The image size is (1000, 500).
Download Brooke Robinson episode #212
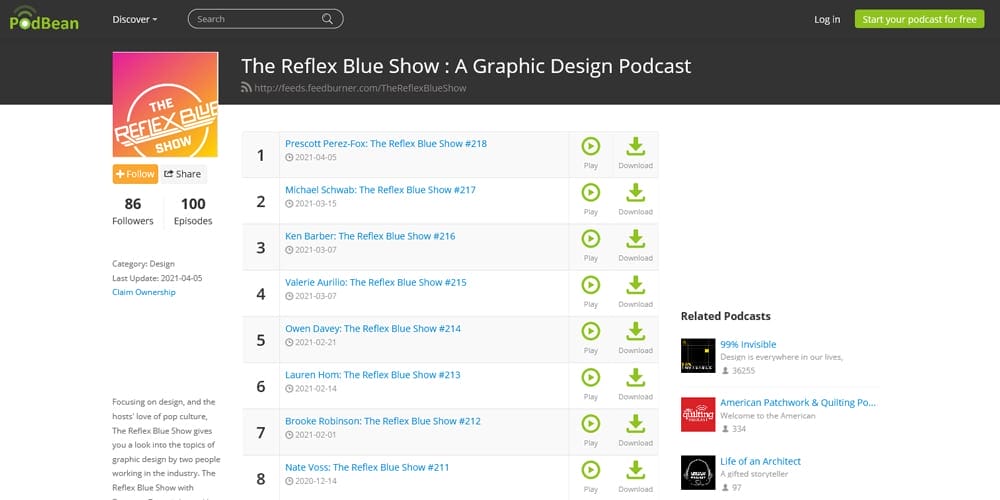[x=635, y=430]
